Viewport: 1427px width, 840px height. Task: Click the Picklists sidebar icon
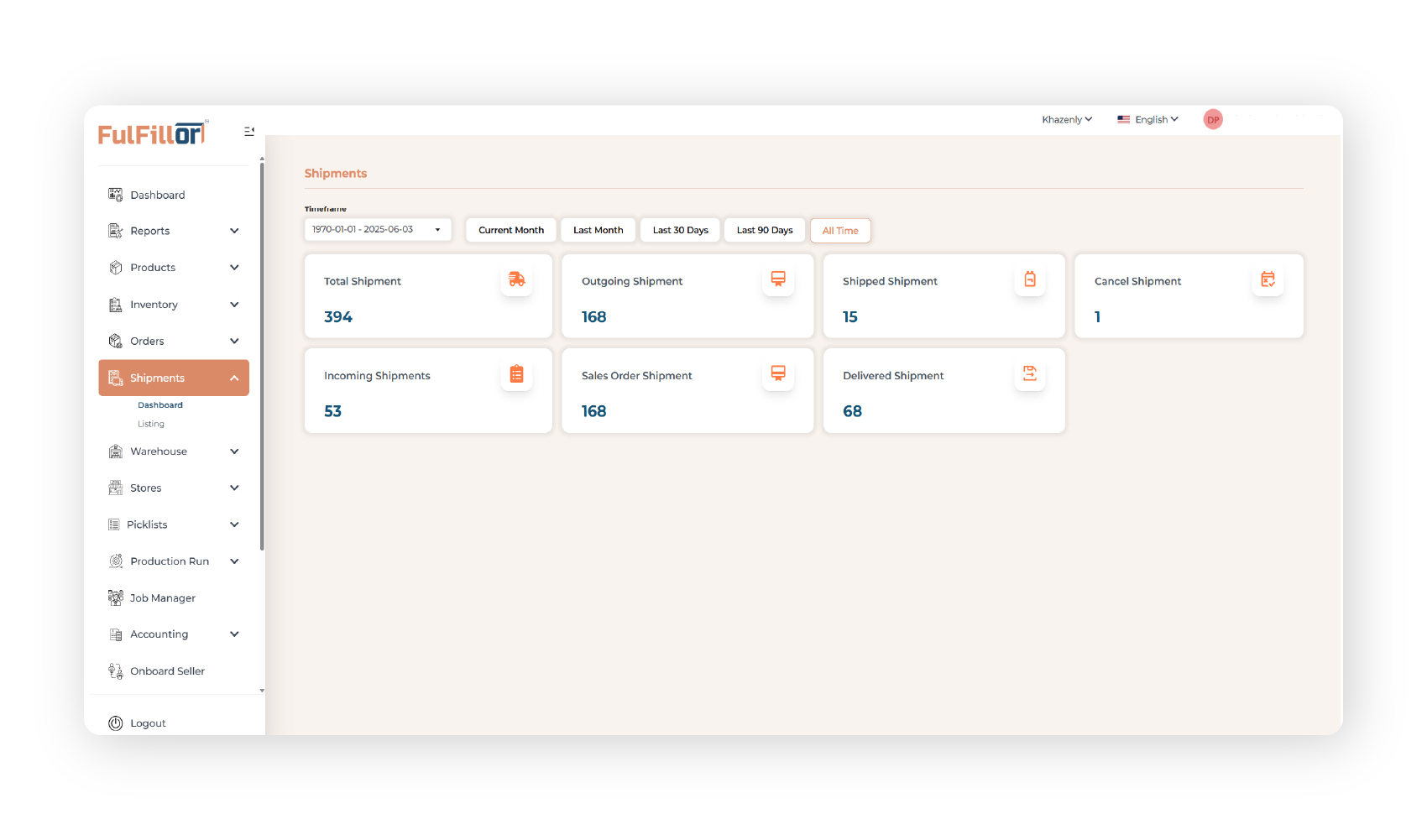click(114, 524)
